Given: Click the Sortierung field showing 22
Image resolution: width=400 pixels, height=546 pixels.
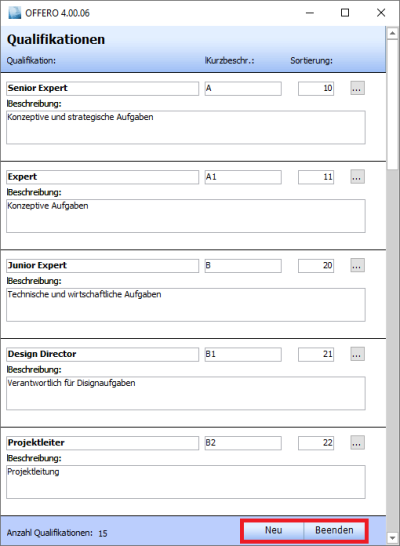Looking at the screenshot, I should pyautogui.click(x=316, y=443).
